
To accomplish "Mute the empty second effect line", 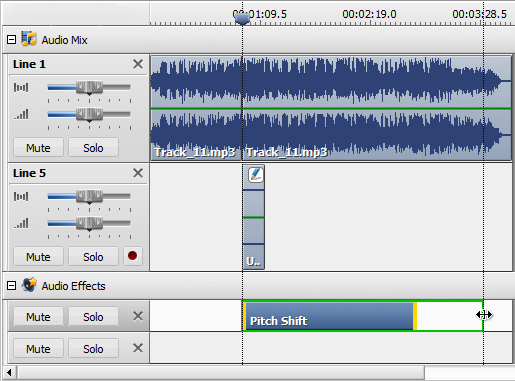I will pos(38,349).
